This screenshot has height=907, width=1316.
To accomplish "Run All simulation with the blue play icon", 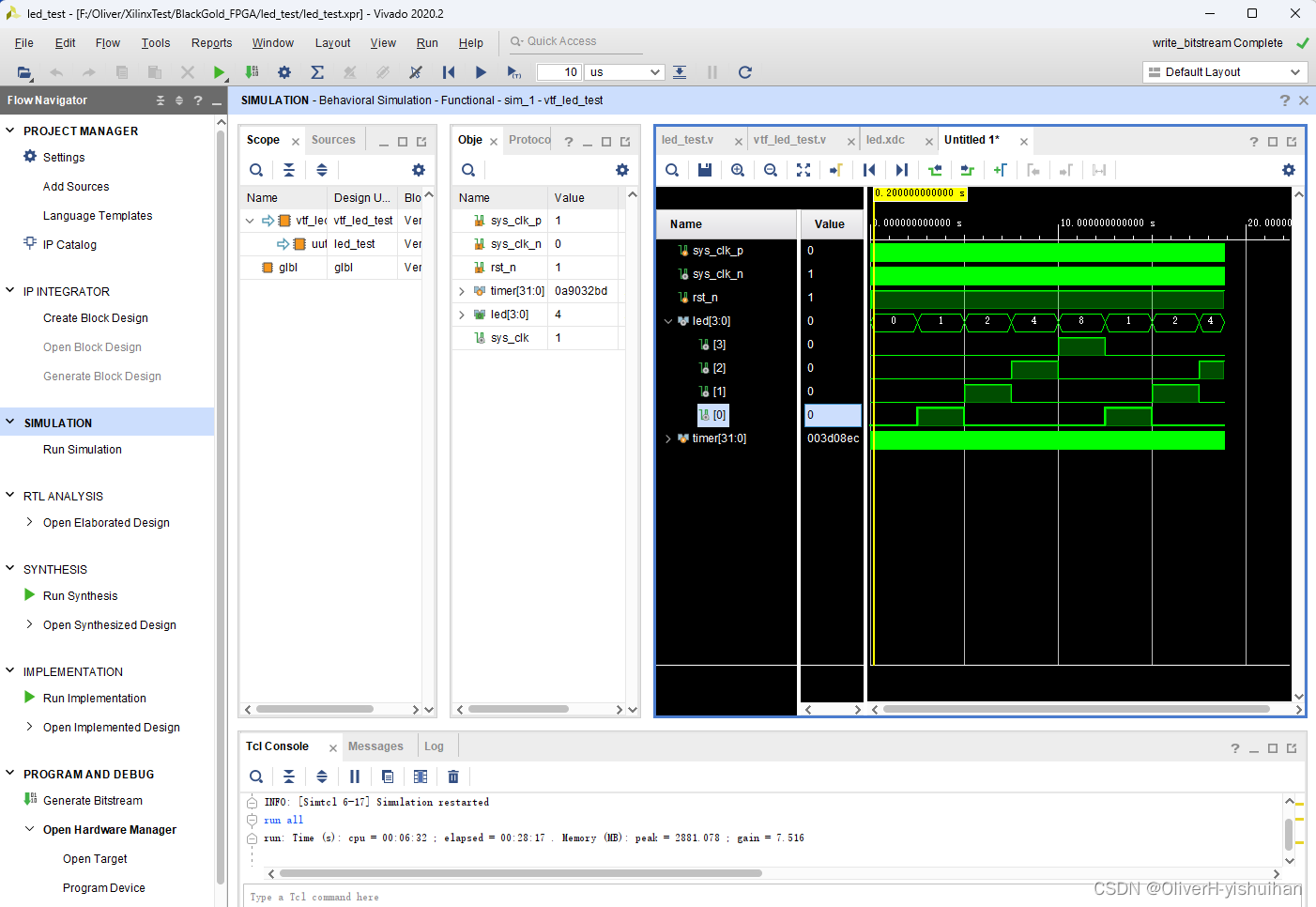I will 481,72.
